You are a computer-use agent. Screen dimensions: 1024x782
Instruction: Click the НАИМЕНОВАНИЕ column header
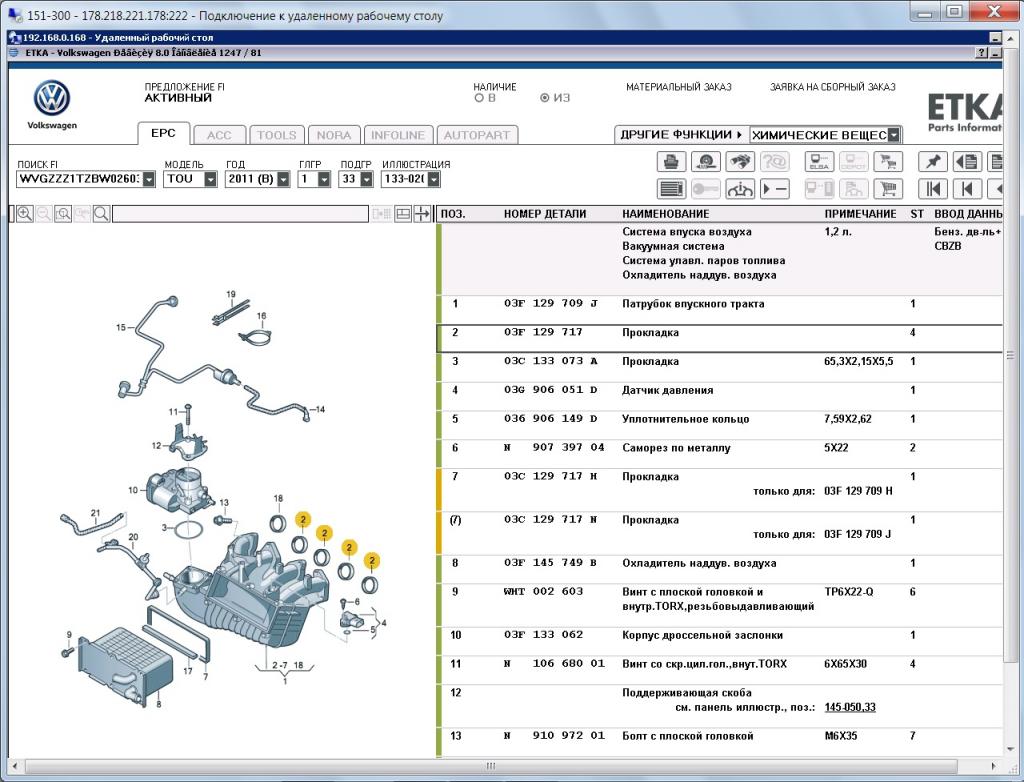[665, 214]
